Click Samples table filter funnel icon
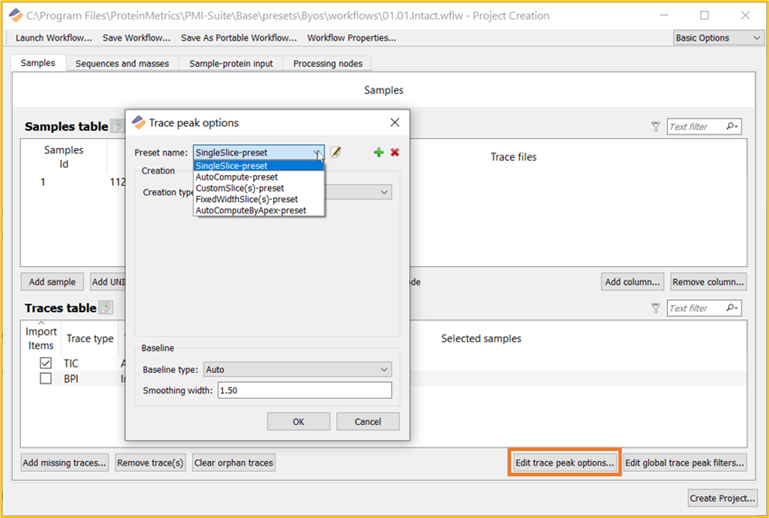Screen dimensions: 769x518 (656, 127)
